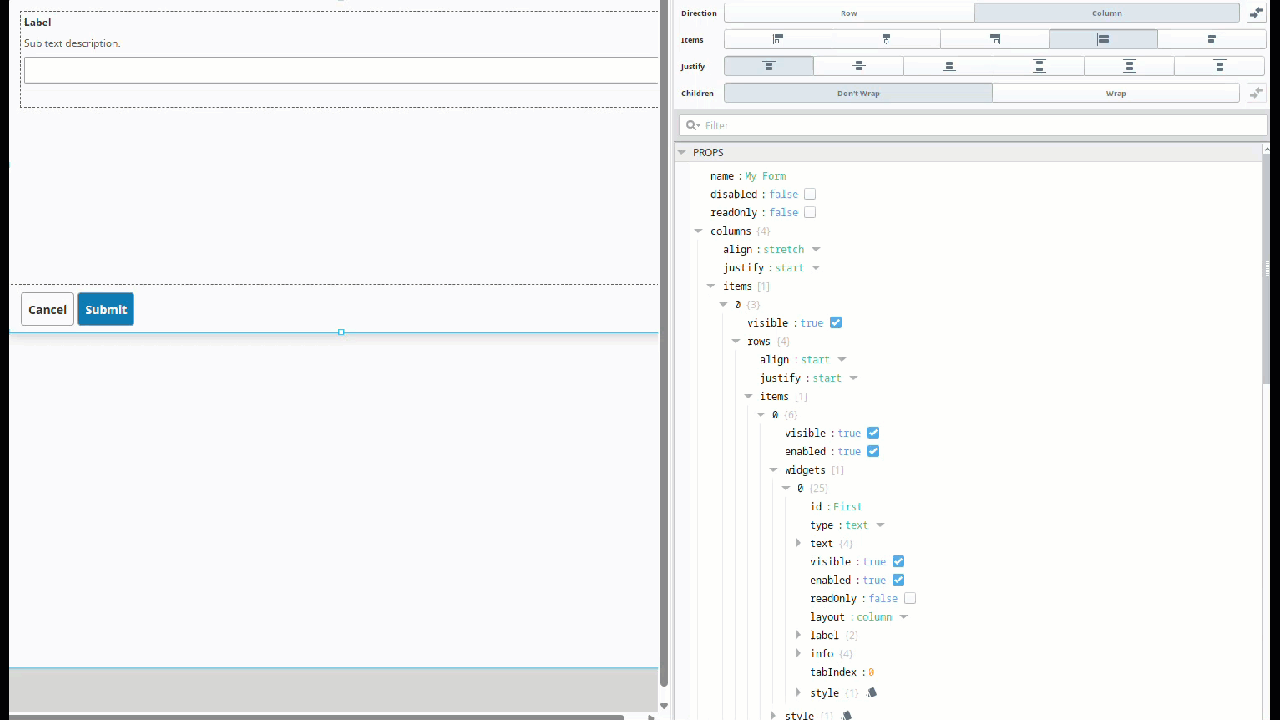Uncheck enabled for the First widget

click(x=898, y=580)
